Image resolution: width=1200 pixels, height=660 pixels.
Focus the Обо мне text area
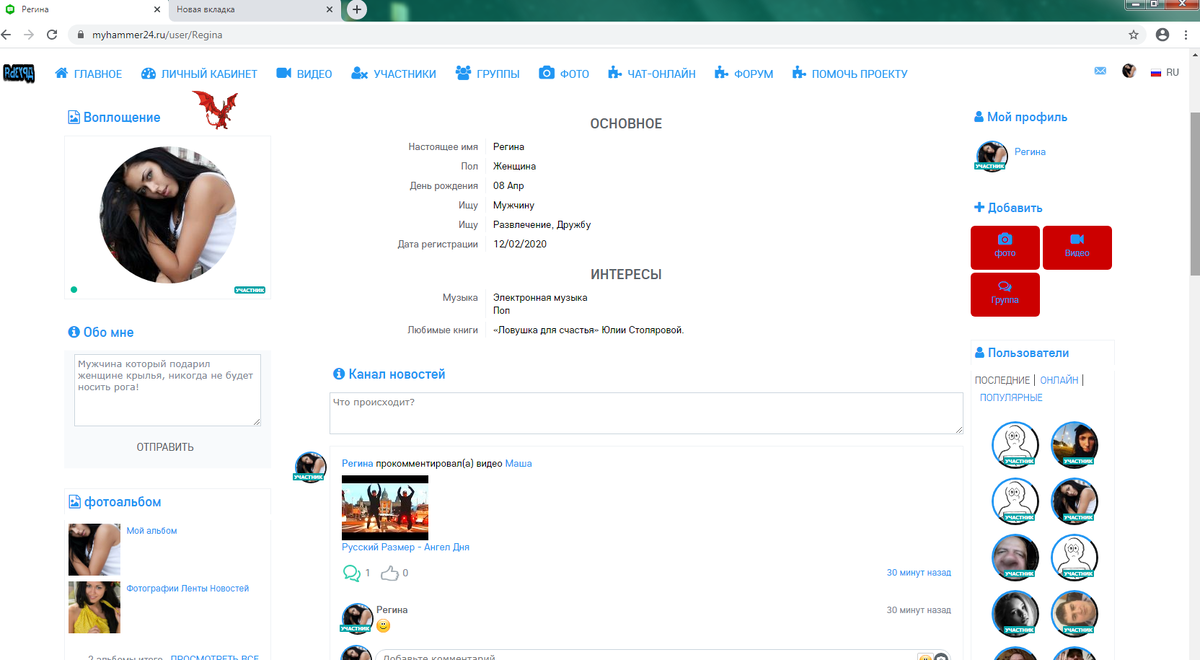click(167, 390)
